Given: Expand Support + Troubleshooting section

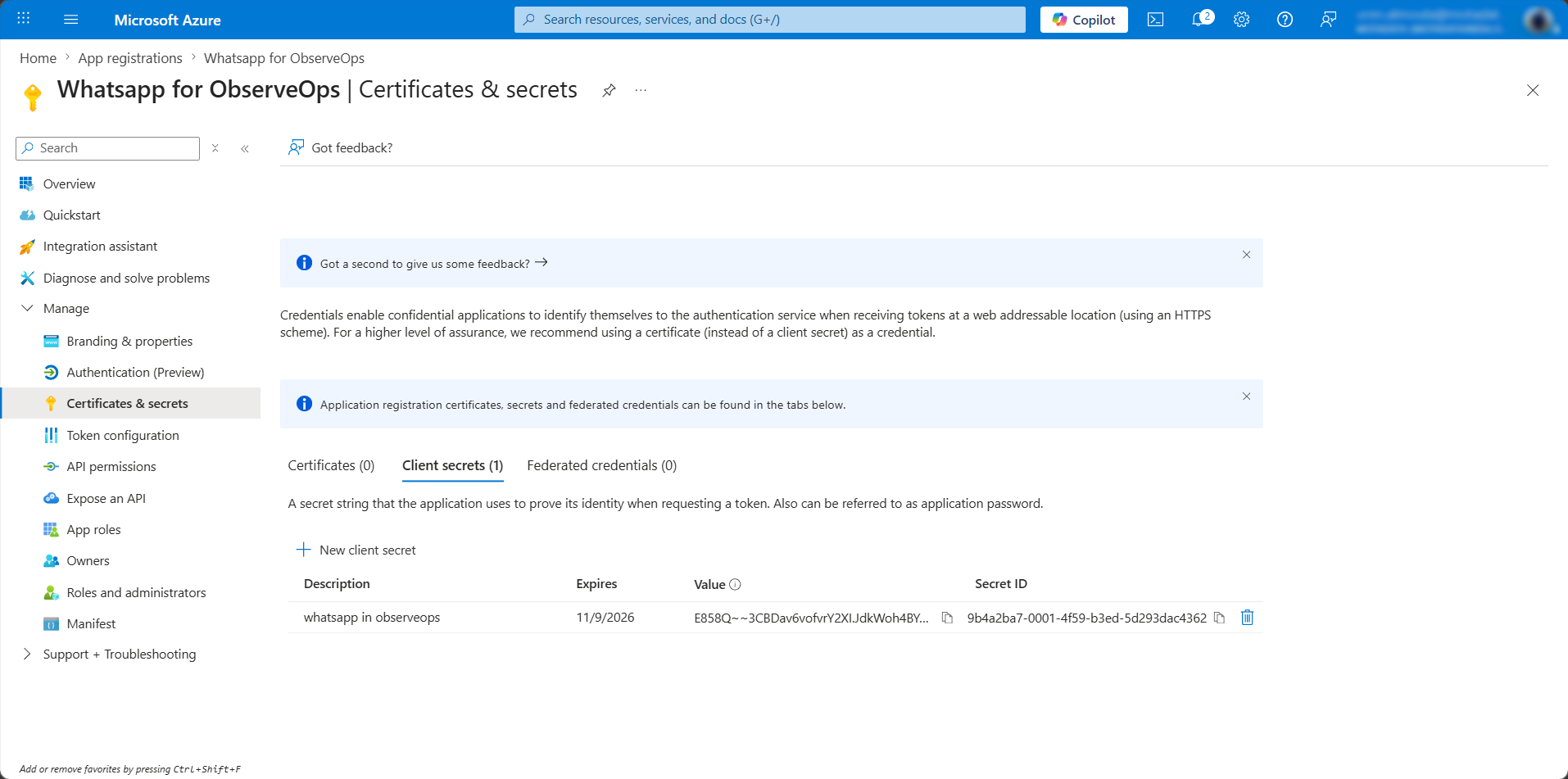Looking at the screenshot, I should coord(27,654).
